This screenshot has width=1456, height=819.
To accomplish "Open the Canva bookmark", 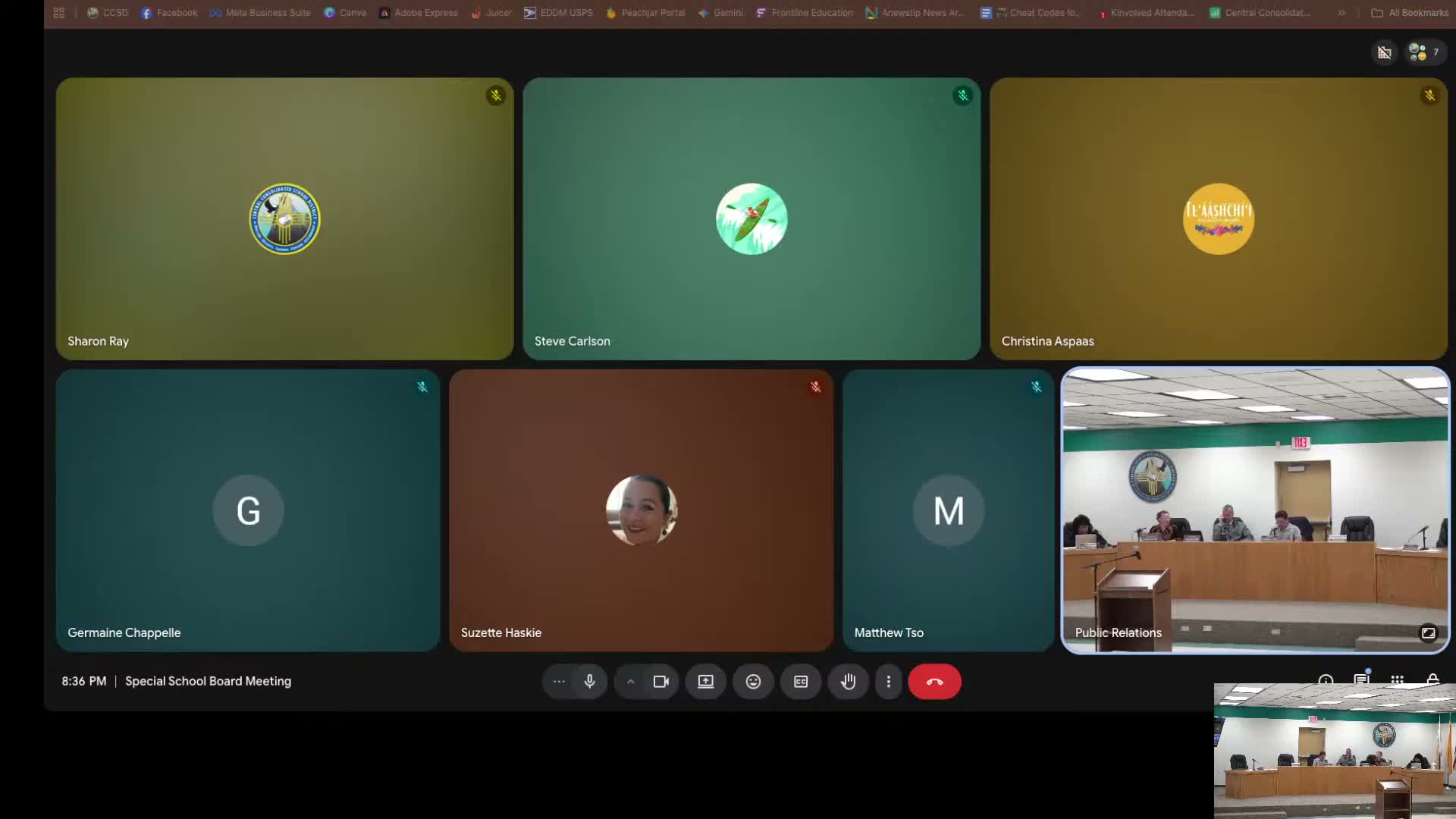I will 345,13.
